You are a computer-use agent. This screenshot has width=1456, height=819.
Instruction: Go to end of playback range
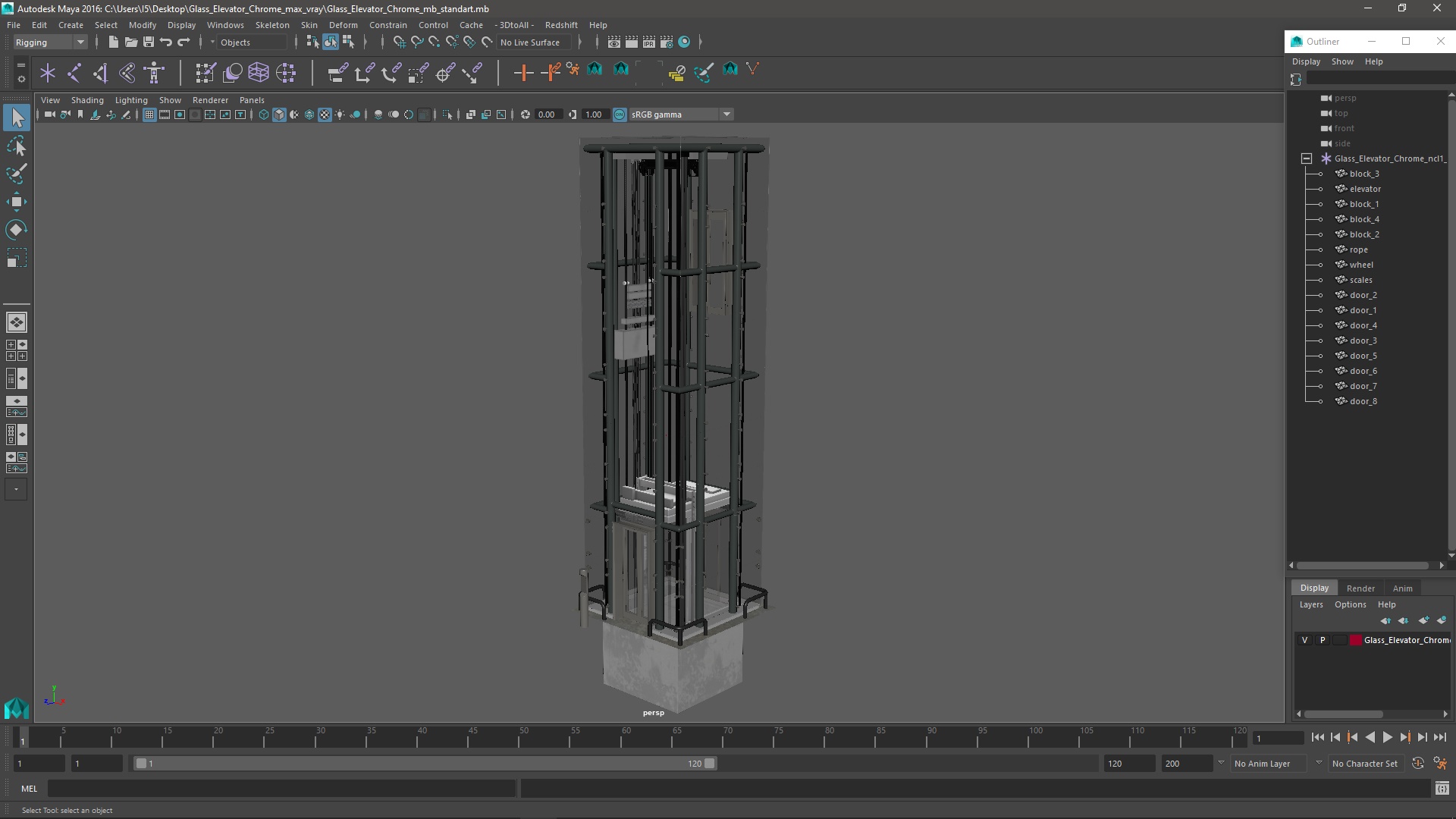tap(1439, 737)
